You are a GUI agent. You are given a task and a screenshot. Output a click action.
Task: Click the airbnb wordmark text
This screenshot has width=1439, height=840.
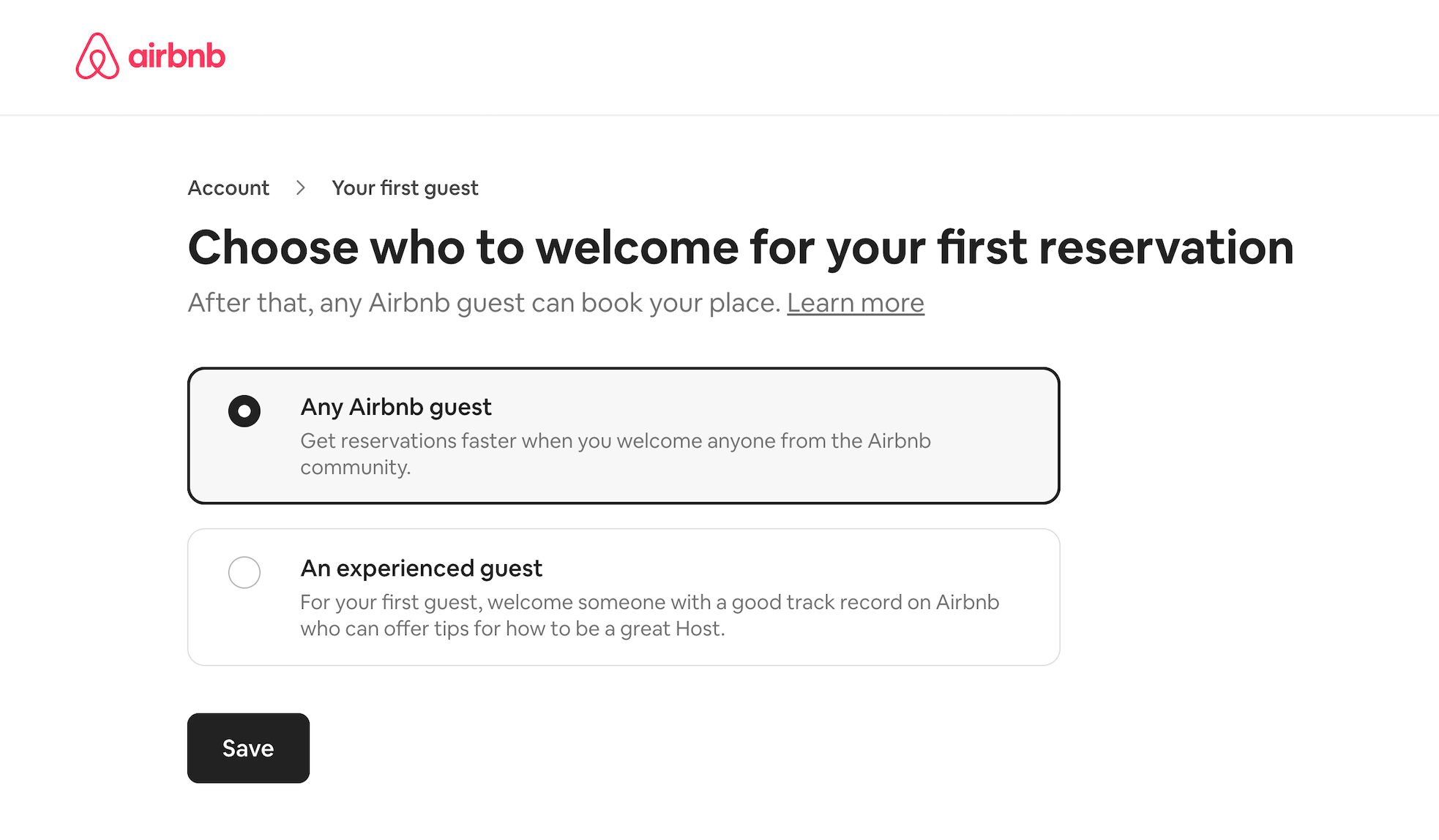pyautogui.click(x=177, y=56)
